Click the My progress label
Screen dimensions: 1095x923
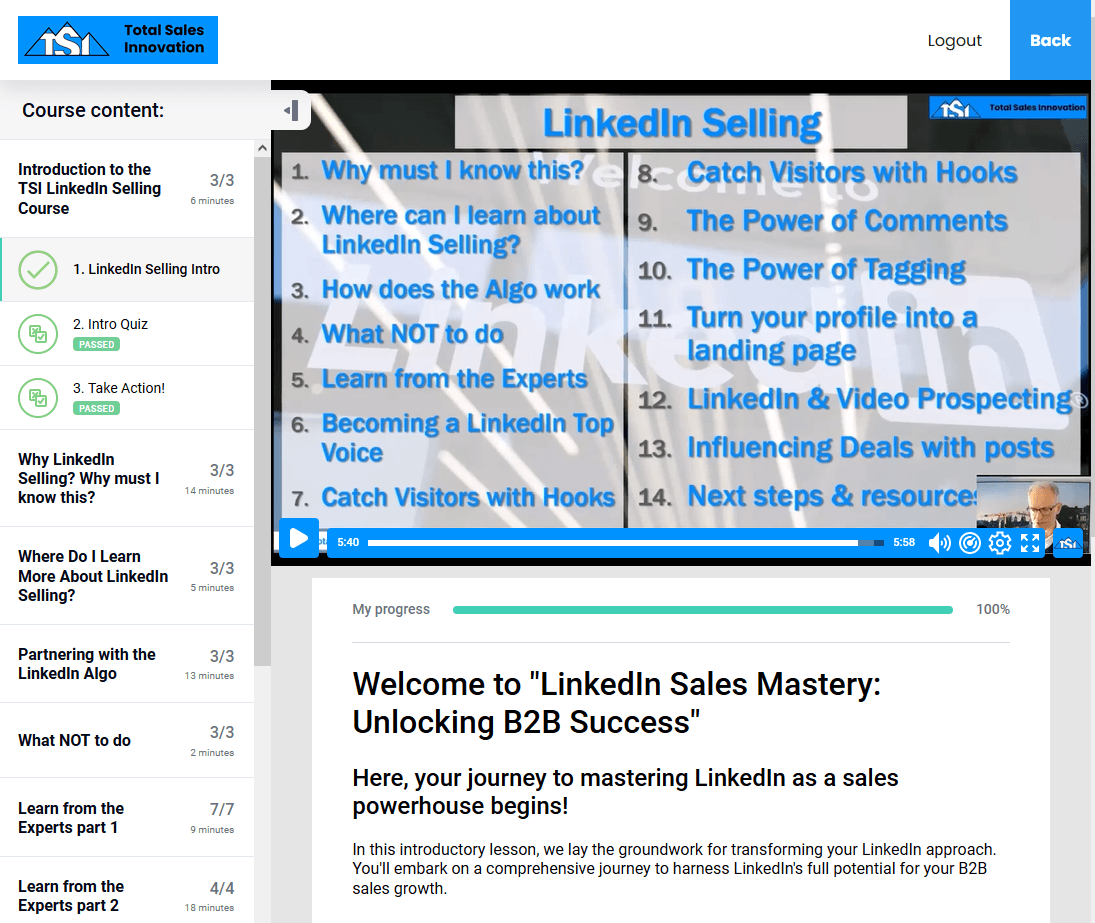pos(391,610)
